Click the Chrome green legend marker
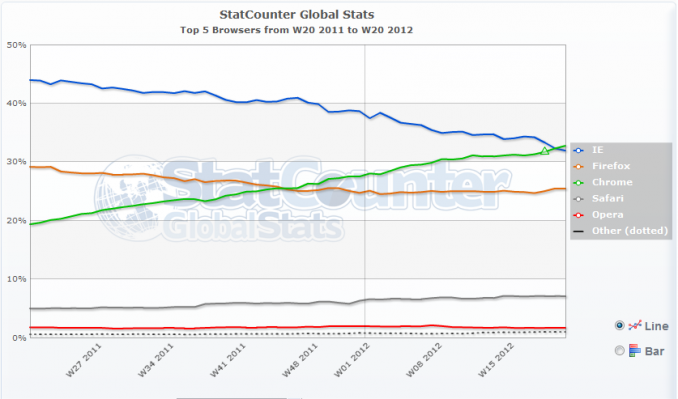 click(x=579, y=183)
